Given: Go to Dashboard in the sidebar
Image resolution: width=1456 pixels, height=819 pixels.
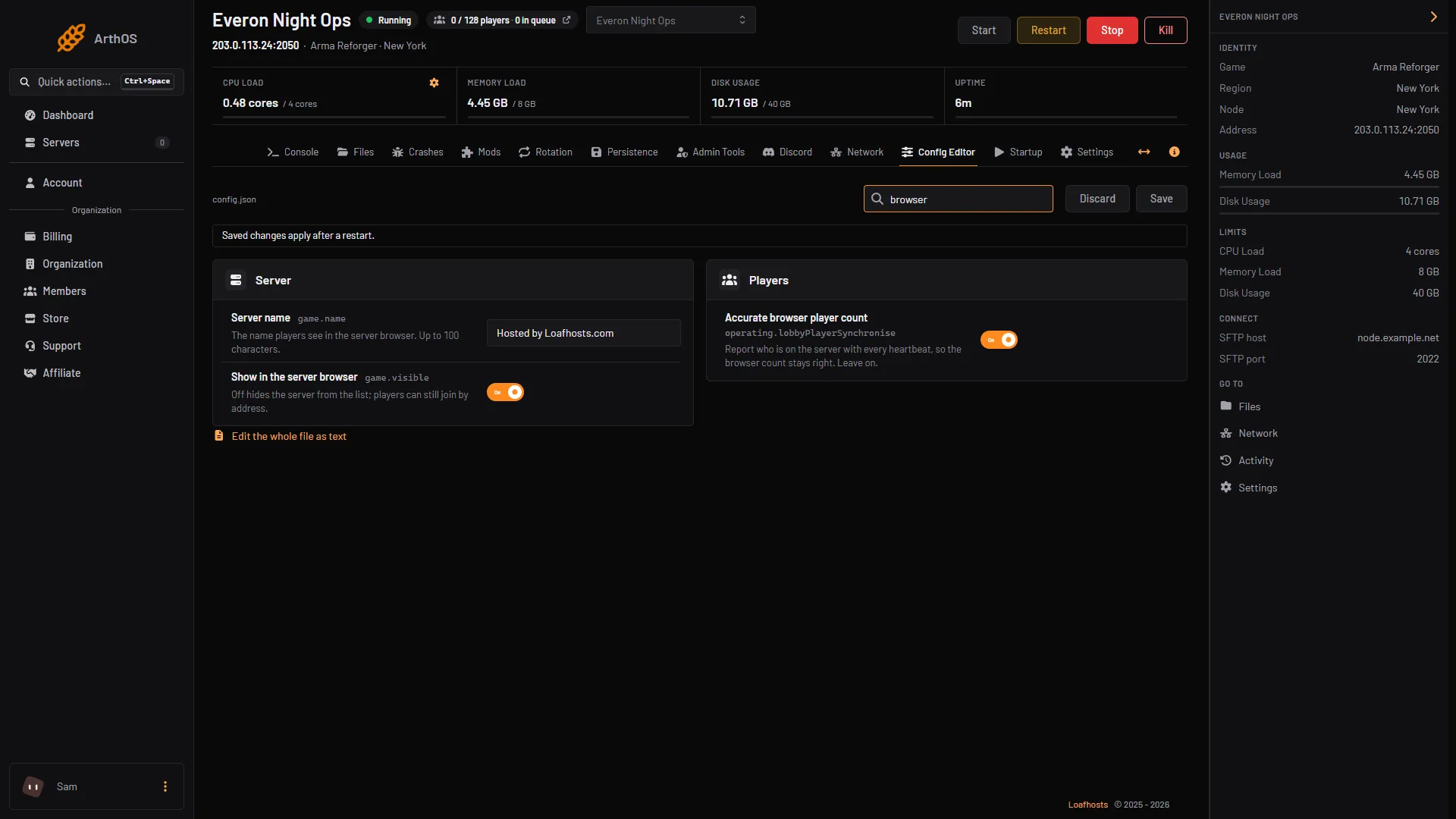Looking at the screenshot, I should point(96,115).
